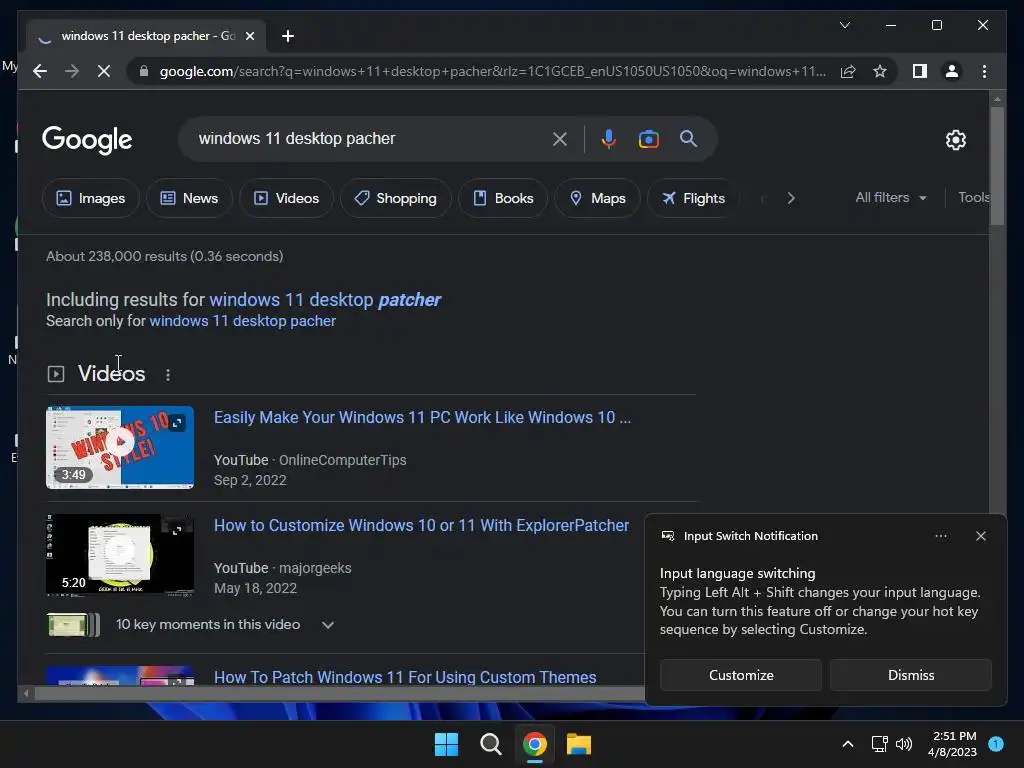Click the magnifier search button
The width and height of the screenshot is (1024, 768).
(688, 138)
